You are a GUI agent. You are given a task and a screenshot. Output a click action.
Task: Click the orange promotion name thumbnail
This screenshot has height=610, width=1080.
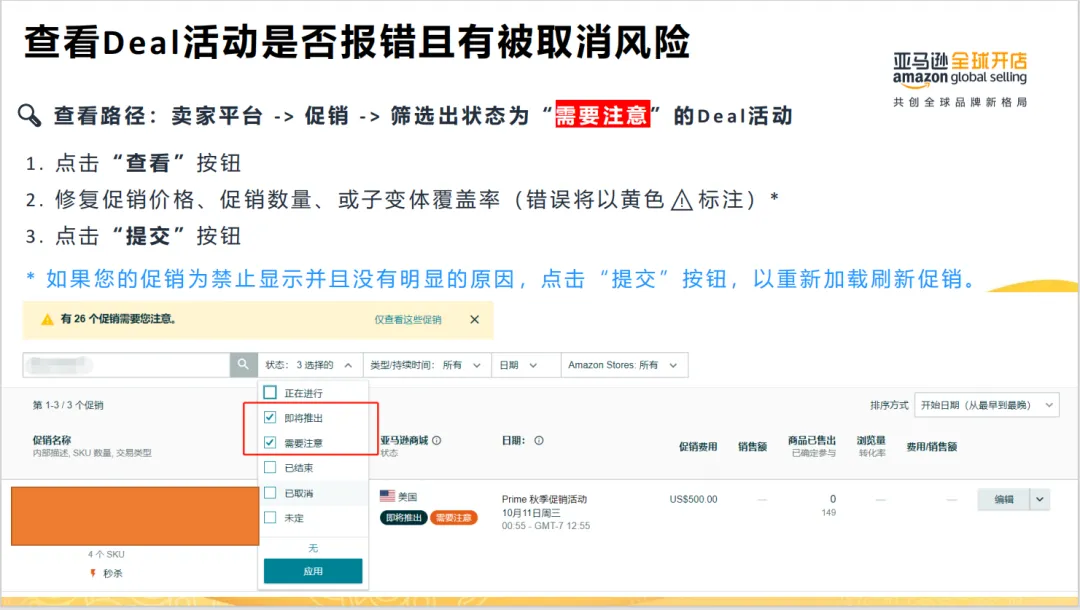pos(135,516)
